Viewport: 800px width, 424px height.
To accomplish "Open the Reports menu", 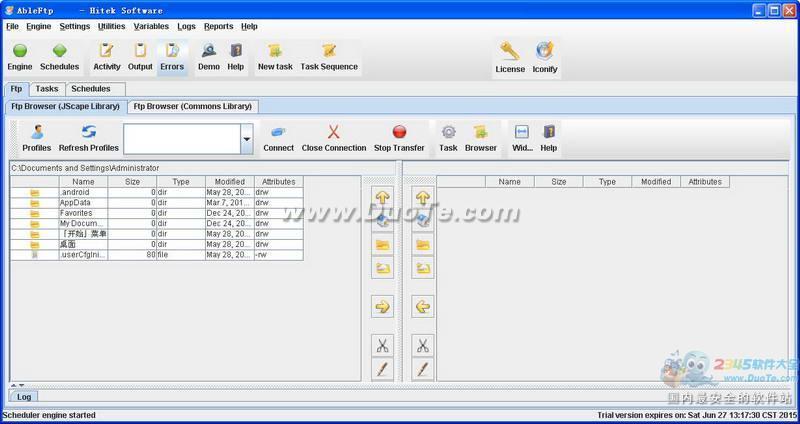I will click(x=218, y=27).
